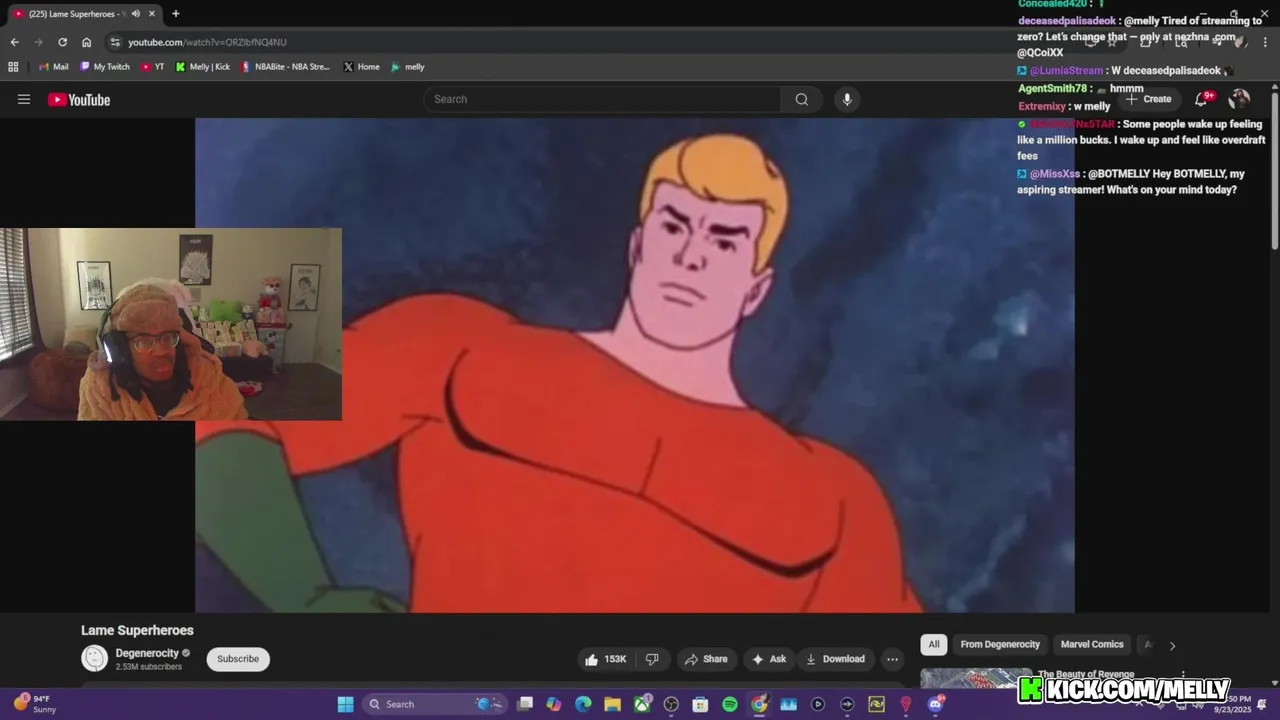The image size is (1280, 720).
Task: Open Microsoft Store from taskbar
Action: [x=700, y=704]
